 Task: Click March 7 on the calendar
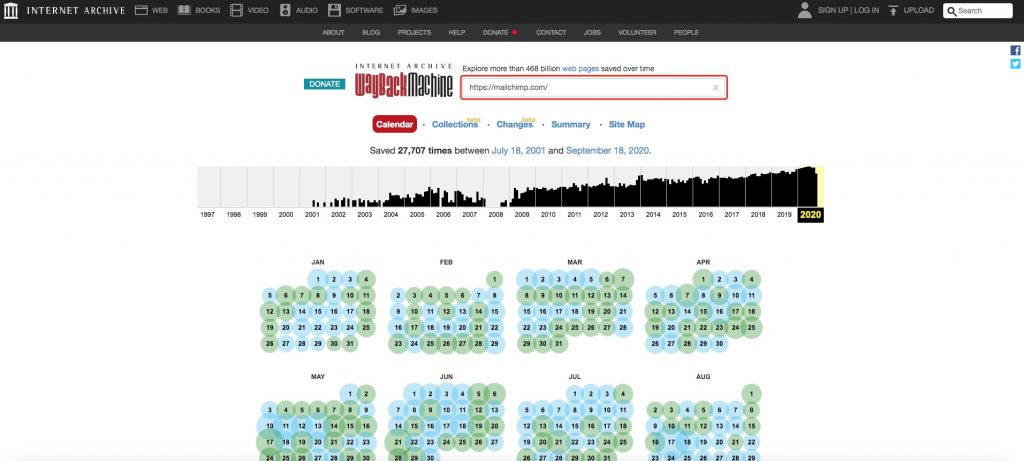tap(623, 279)
